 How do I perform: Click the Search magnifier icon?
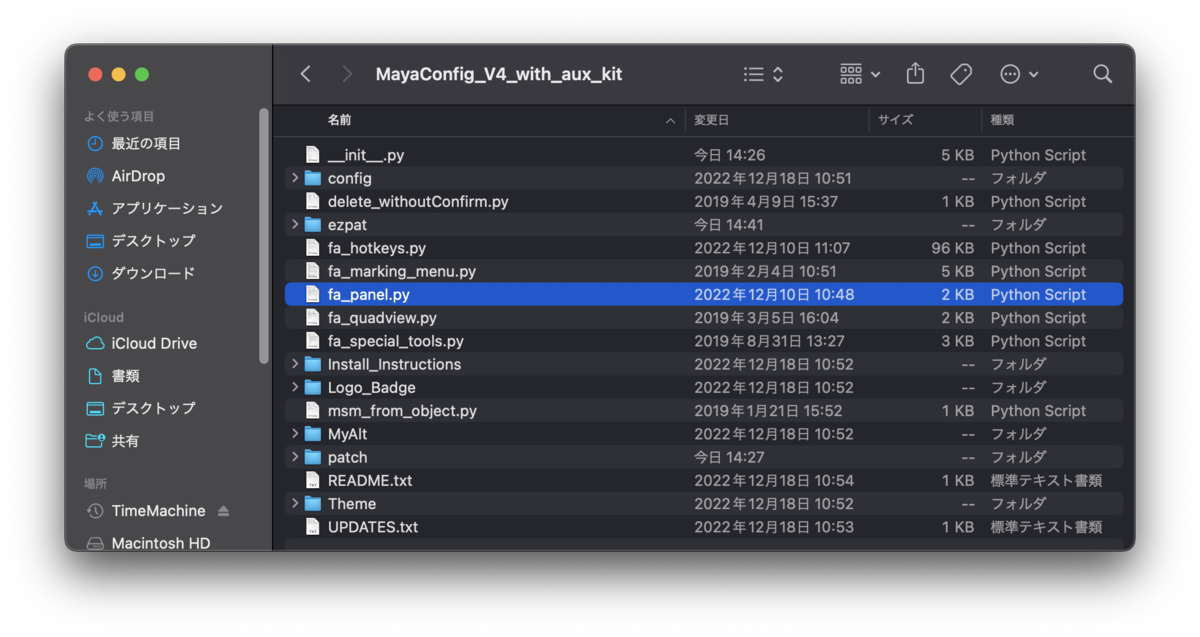pyautogui.click(x=1102, y=74)
